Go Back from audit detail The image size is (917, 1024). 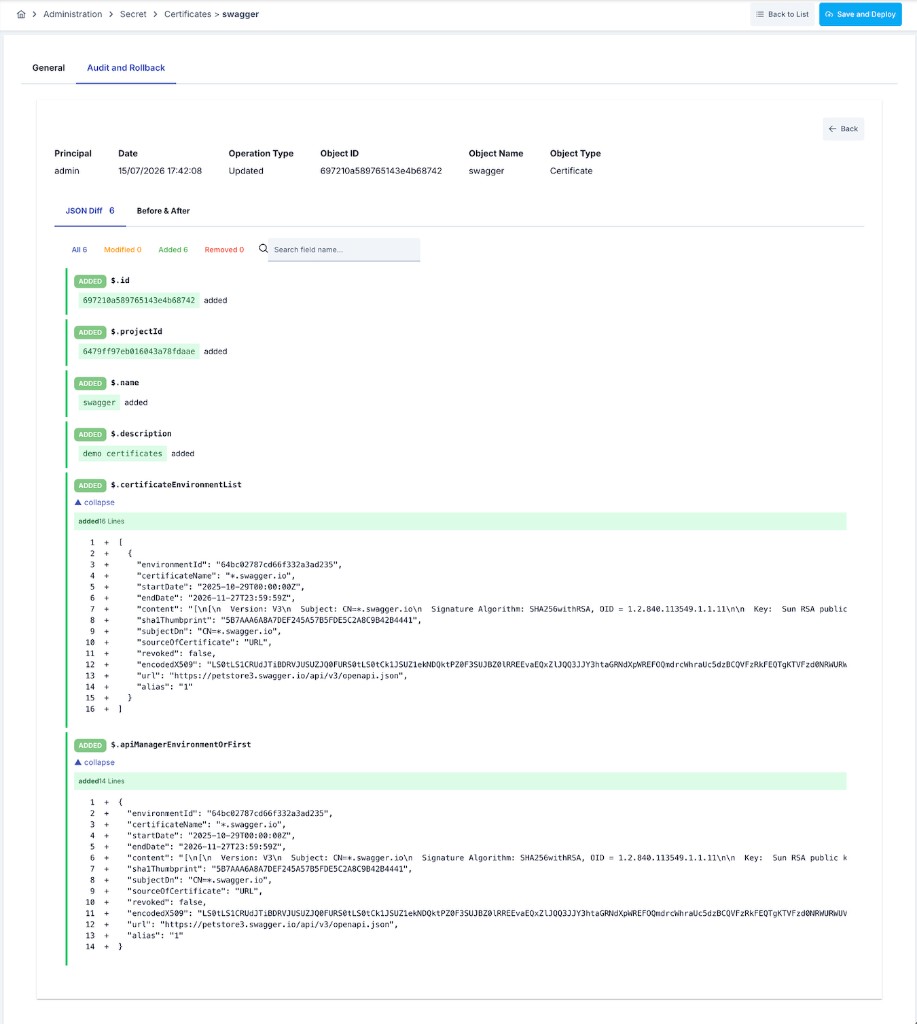pyautogui.click(x=843, y=129)
